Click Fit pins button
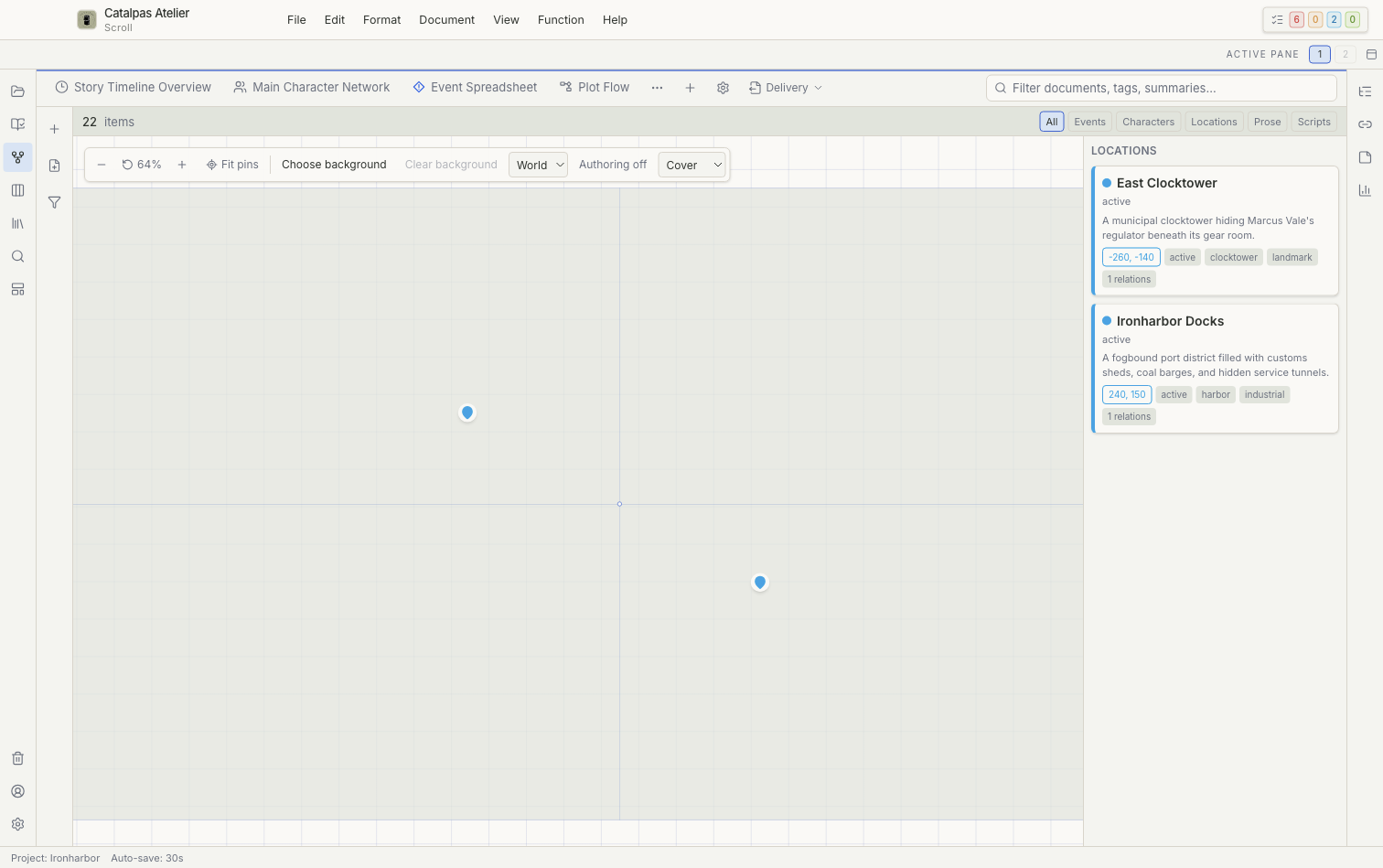This screenshot has width=1383, height=868. [232, 165]
